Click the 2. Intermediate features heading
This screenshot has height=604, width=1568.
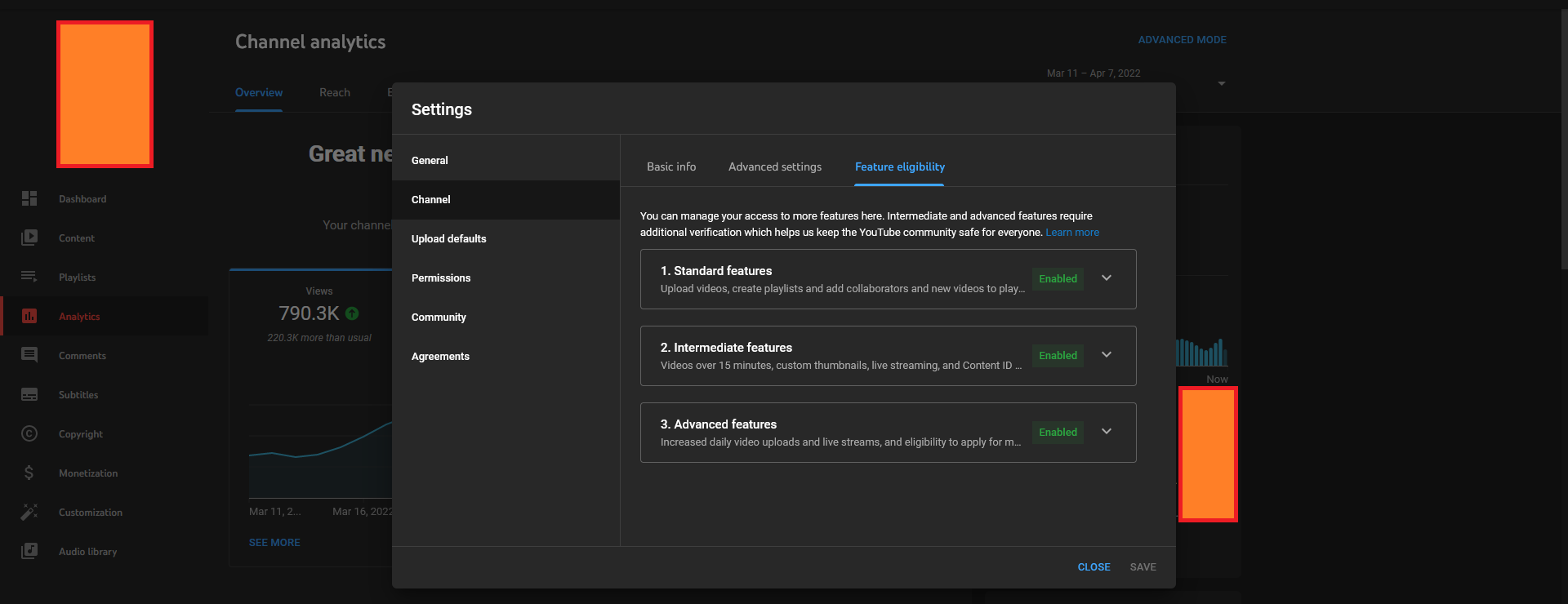click(x=726, y=348)
